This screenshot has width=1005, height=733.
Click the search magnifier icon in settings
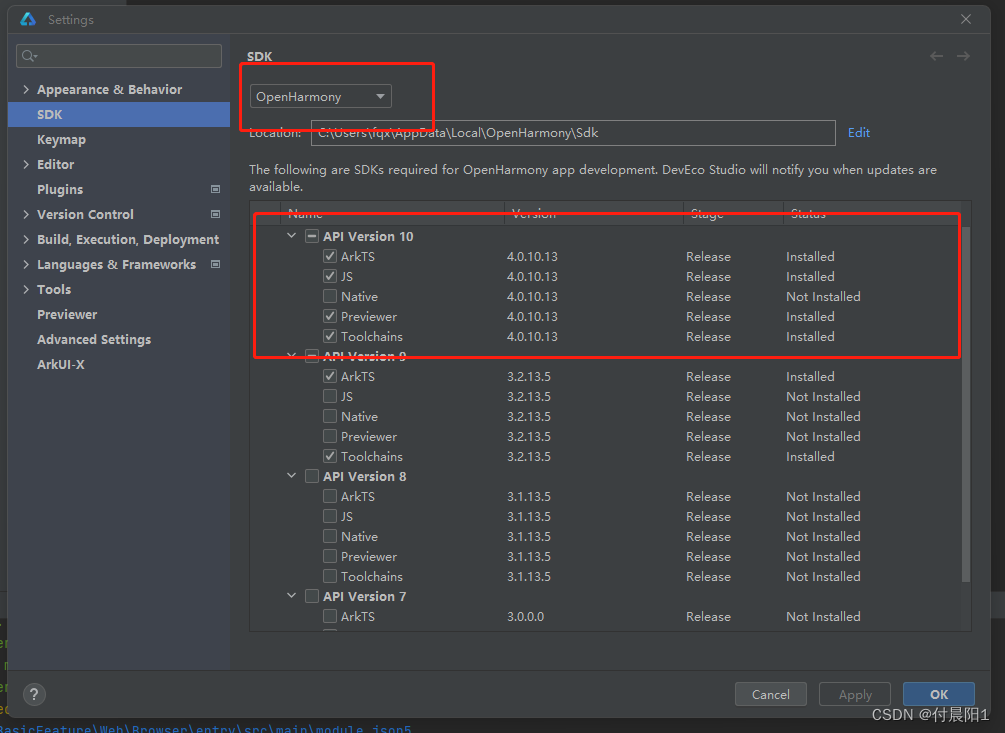pyautogui.click(x=29, y=56)
